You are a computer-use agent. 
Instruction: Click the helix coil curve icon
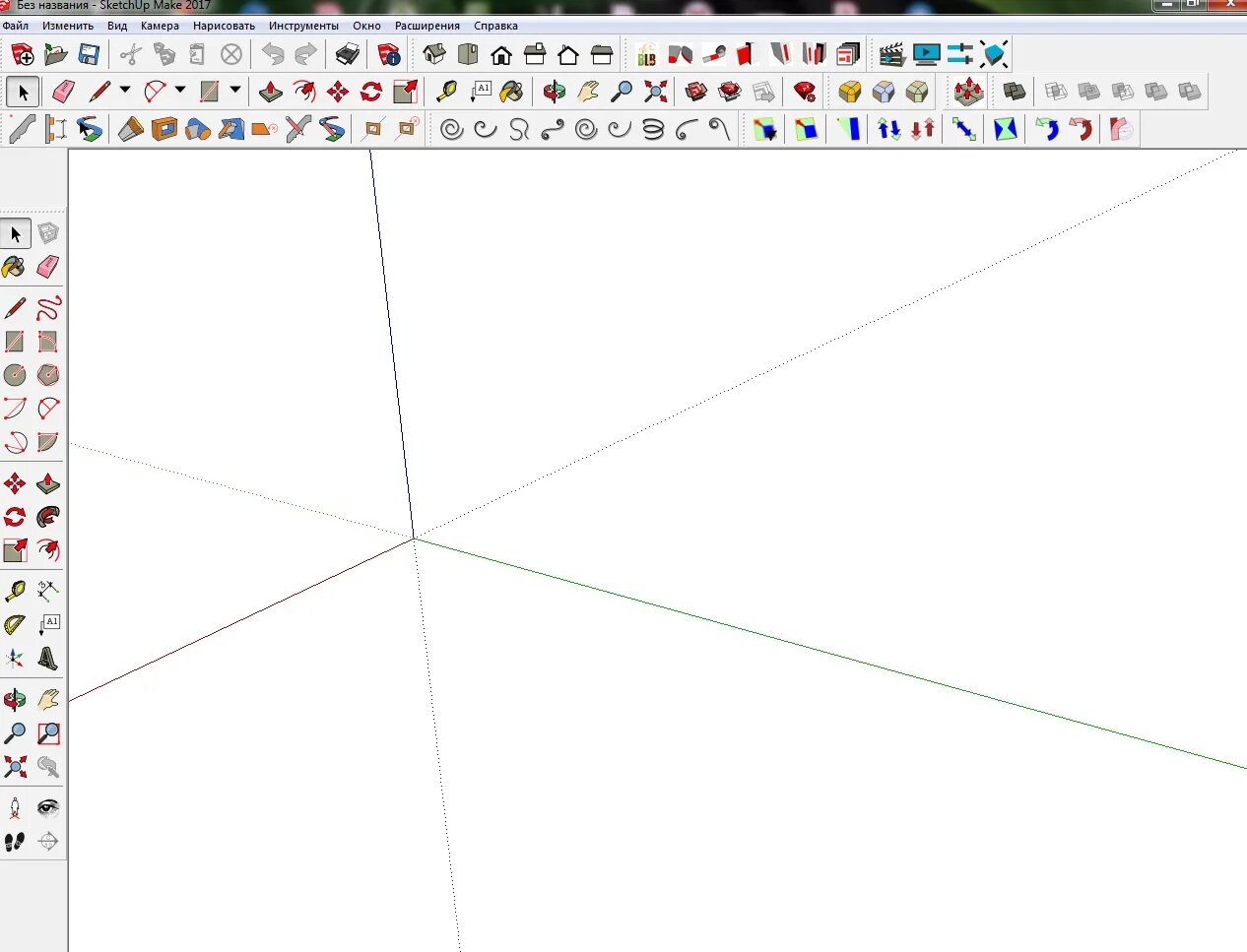point(653,129)
